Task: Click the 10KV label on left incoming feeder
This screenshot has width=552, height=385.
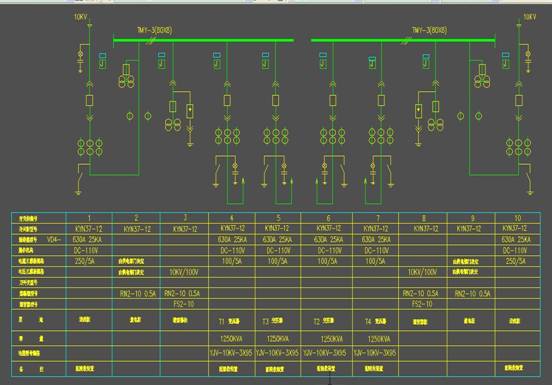Action: (x=80, y=17)
